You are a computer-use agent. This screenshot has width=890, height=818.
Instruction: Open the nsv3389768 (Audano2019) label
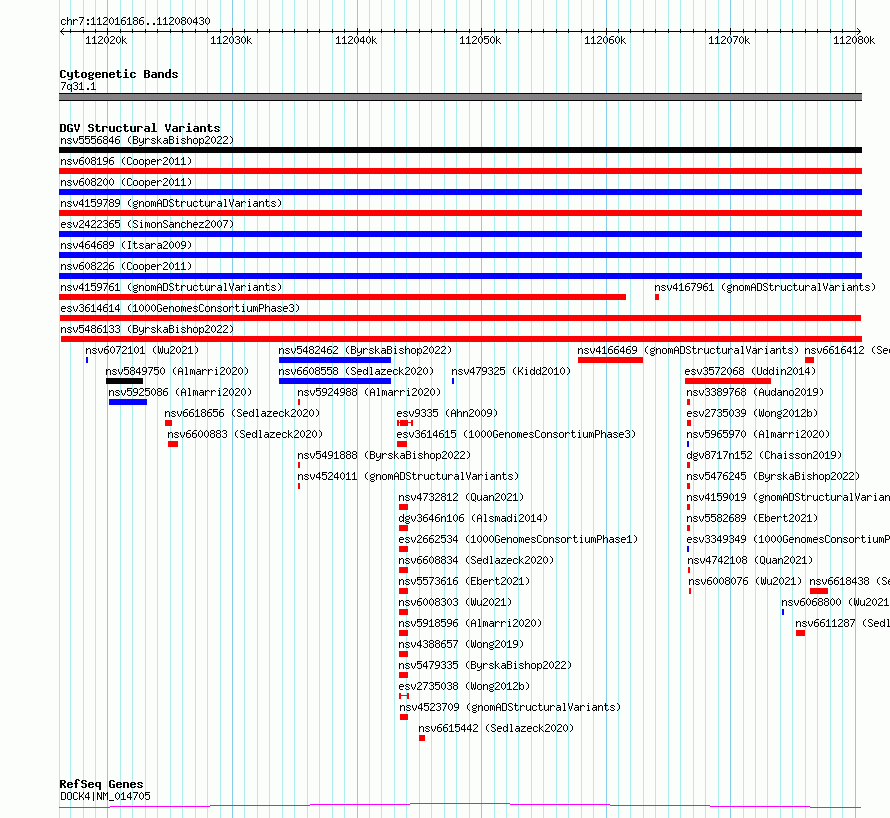755,392
